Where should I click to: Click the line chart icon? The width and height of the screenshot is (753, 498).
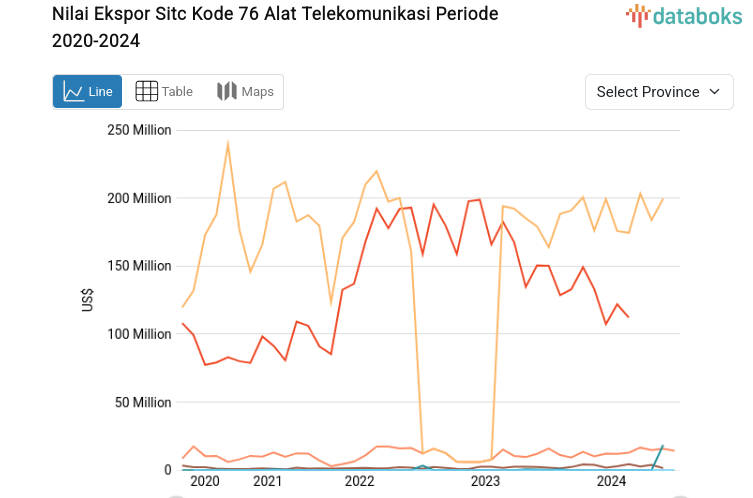coord(73,92)
